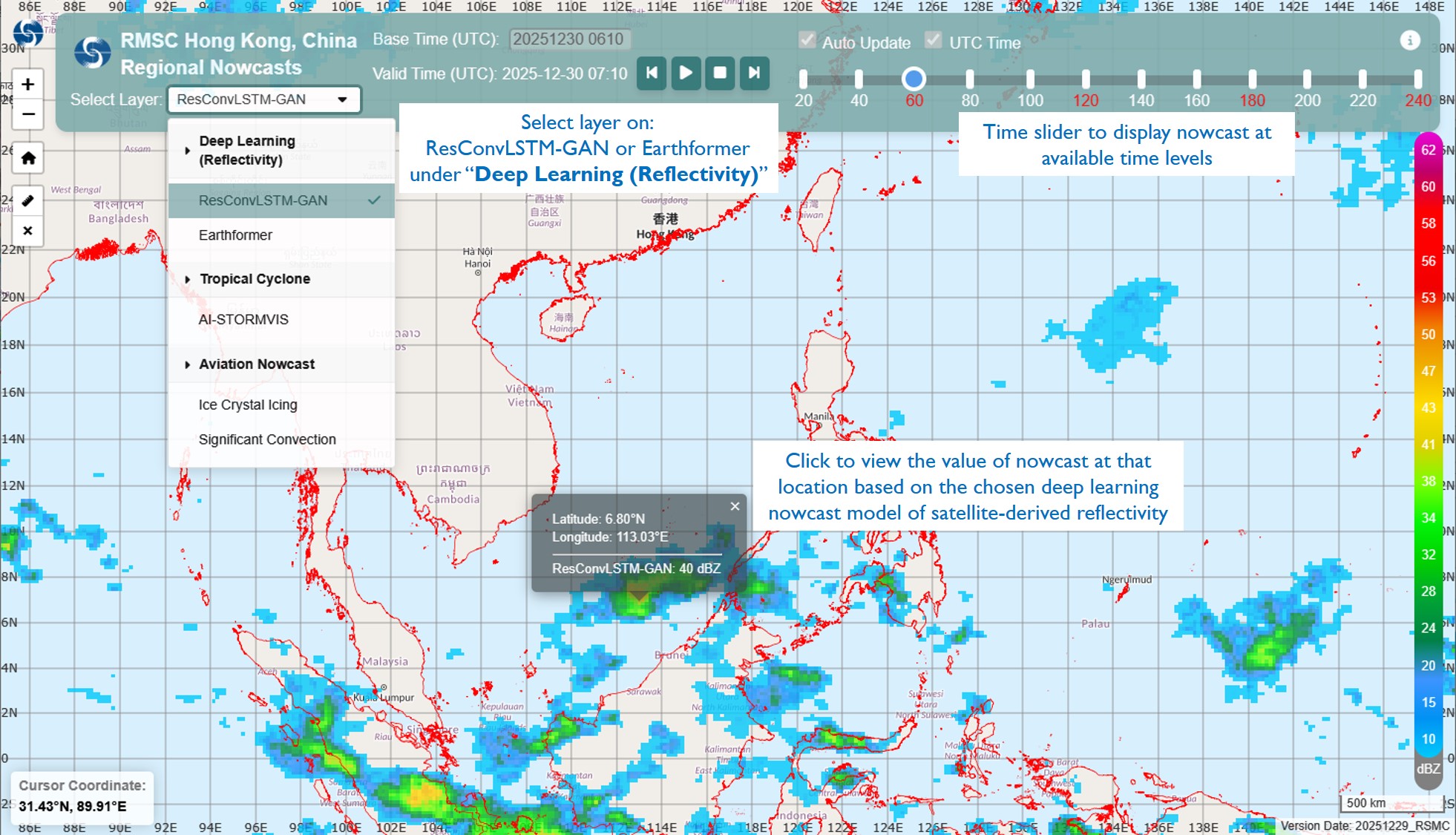Skip to the previous time frame
Screen dimensions: 1456x835
[652, 73]
